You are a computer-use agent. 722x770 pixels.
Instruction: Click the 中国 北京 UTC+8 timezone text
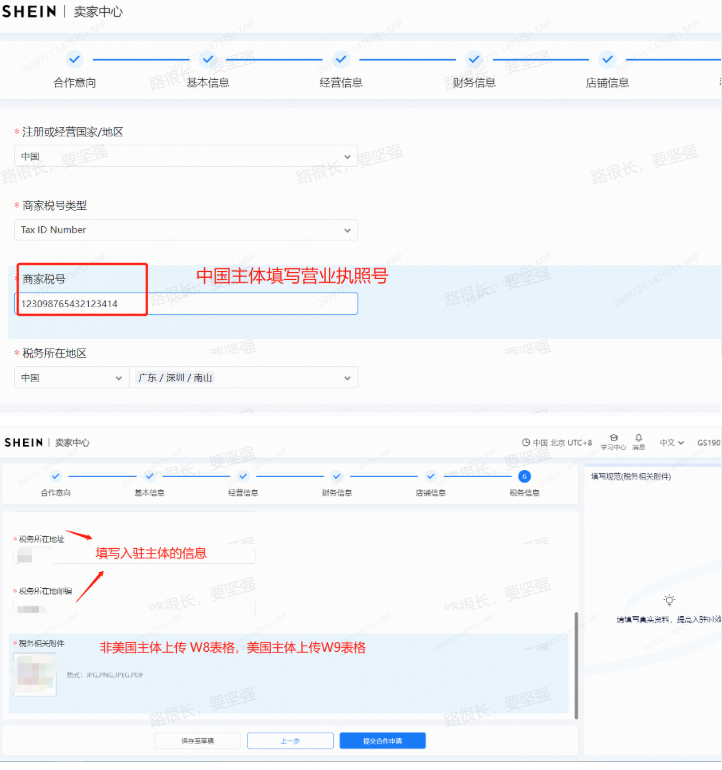coord(562,442)
